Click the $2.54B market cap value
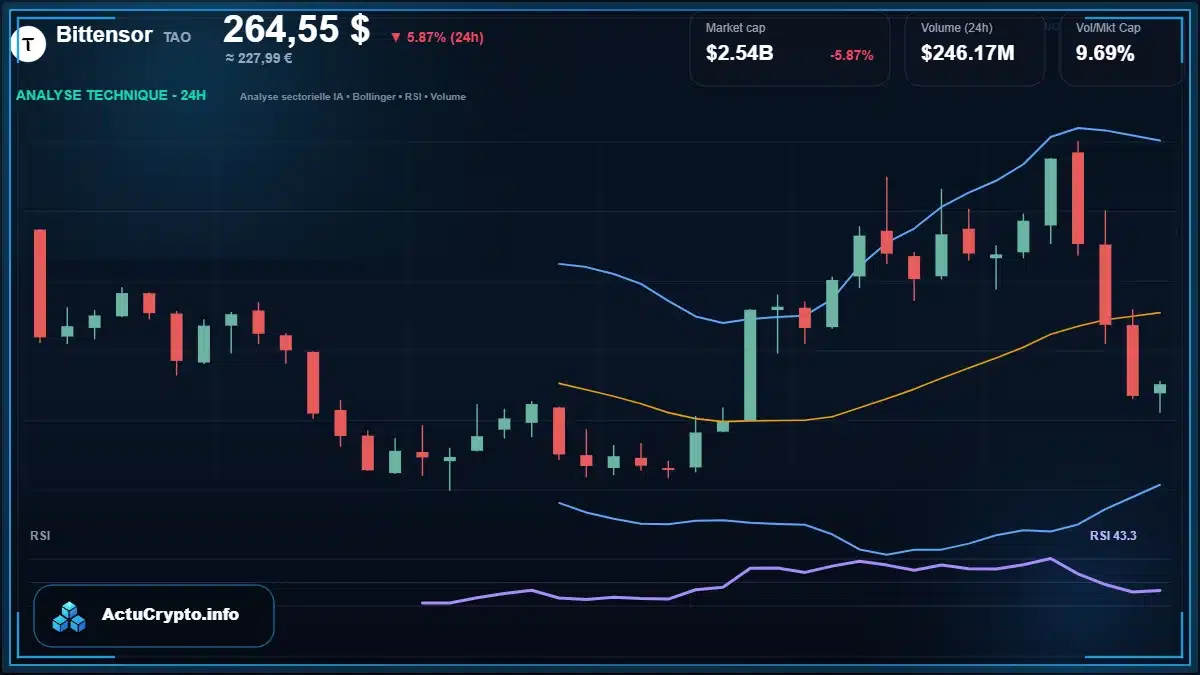Image resolution: width=1200 pixels, height=675 pixels. (x=739, y=54)
